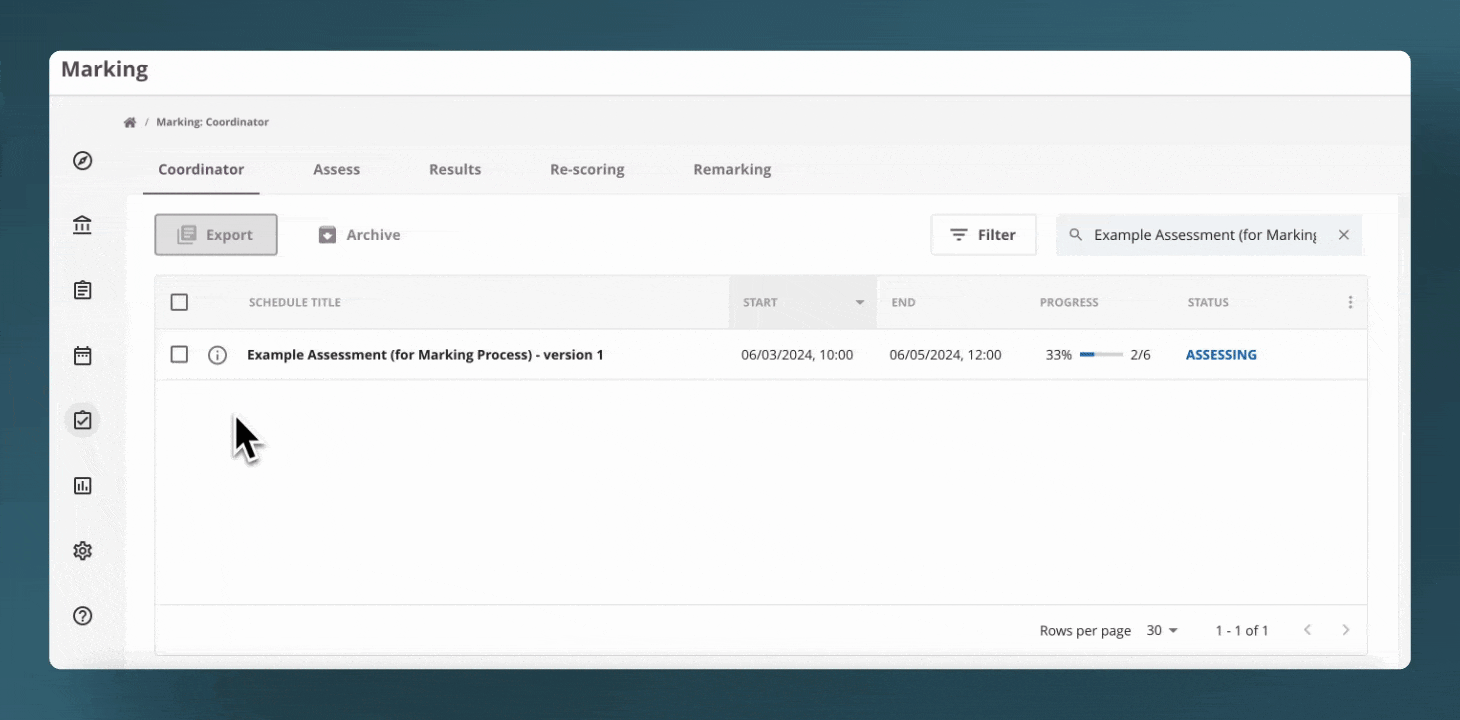Viewport: 1460px width, 720px height.
Task: Click the Archive button
Action: pyautogui.click(x=359, y=235)
